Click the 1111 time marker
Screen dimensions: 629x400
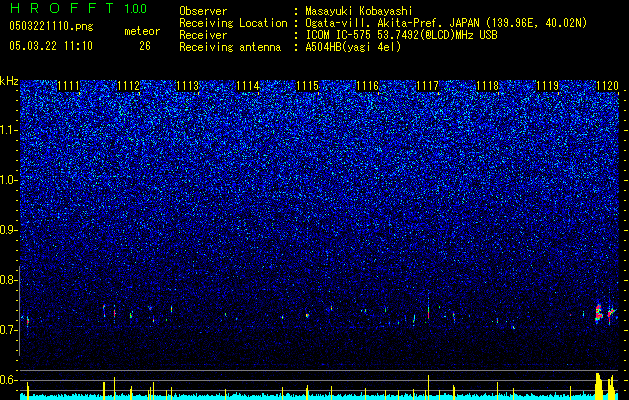pyautogui.click(x=69, y=86)
